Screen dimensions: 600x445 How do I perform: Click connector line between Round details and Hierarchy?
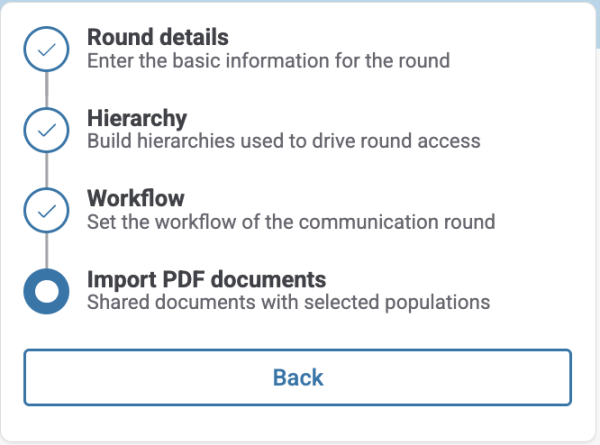click(46, 90)
